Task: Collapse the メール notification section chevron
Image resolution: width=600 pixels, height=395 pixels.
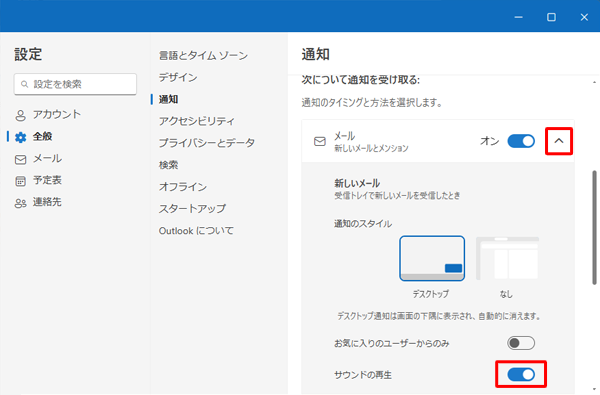Action: [x=559, y=141]
